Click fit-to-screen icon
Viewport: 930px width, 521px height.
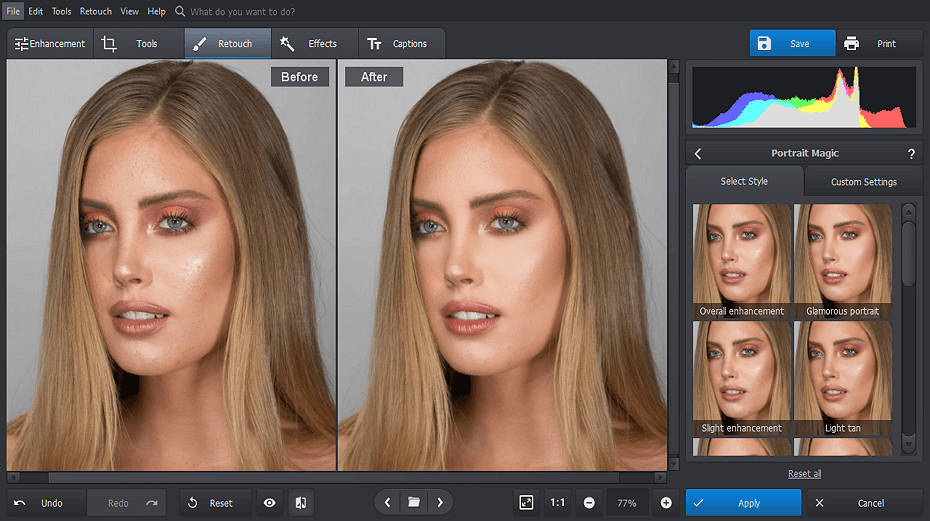tap(526, 503)
